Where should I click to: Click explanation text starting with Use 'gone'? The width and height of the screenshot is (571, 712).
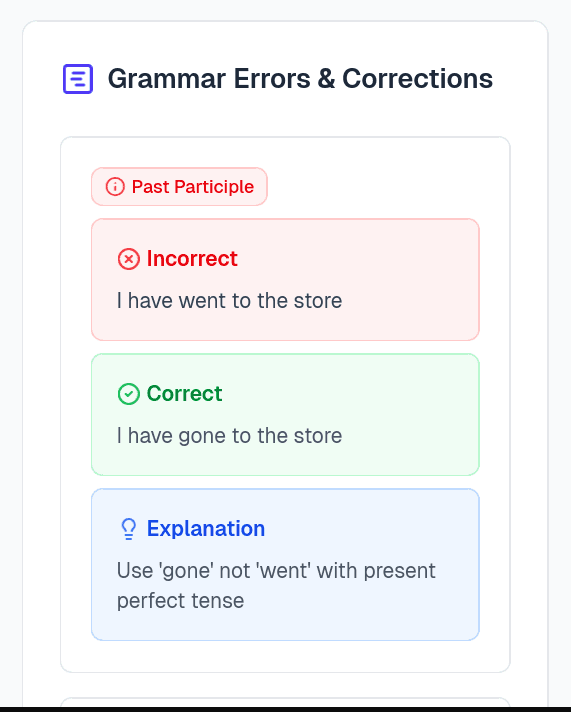(276, 585)
